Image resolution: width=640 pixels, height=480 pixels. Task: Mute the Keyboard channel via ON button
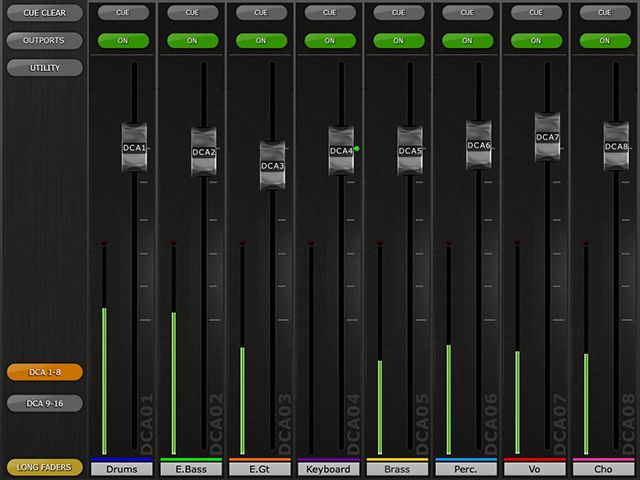329,41
